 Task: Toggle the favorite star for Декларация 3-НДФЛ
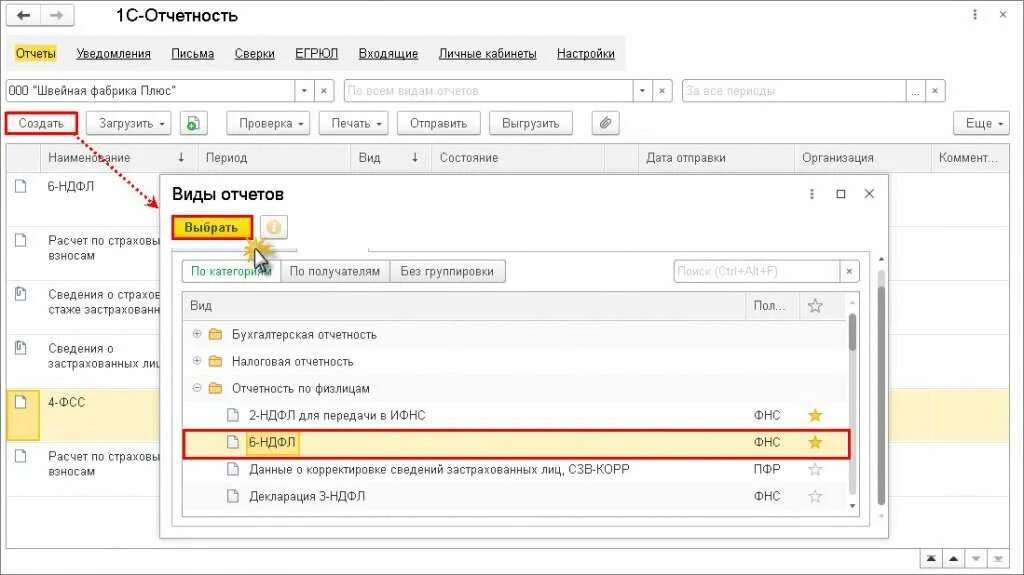coord(815,497)
